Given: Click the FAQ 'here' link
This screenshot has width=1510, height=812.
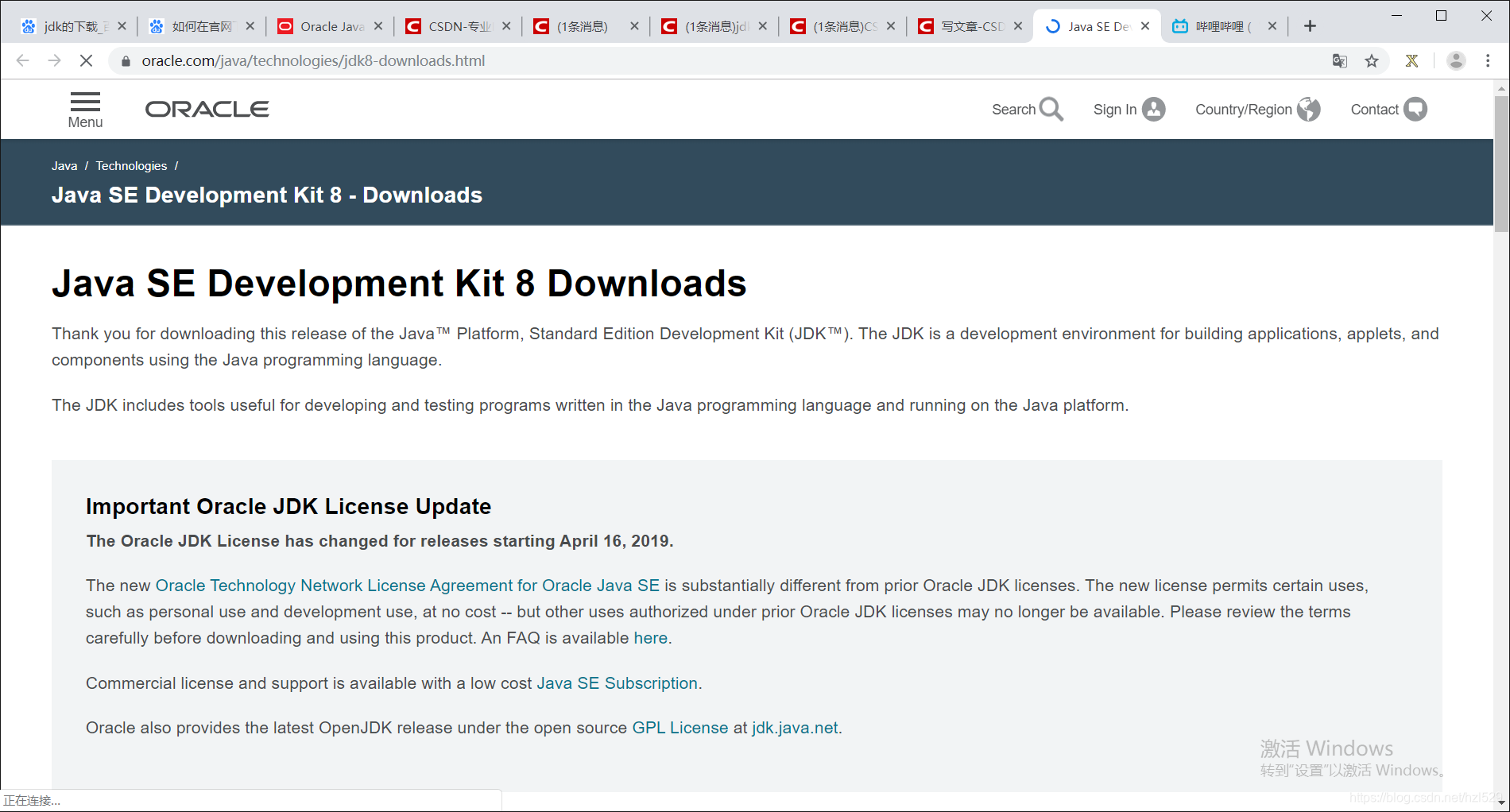Looking at the screenshot, I should (x=650, y=638).
